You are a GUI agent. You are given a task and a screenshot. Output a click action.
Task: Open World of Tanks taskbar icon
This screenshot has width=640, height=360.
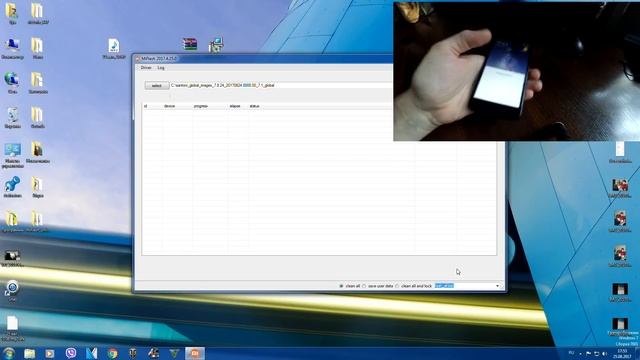pyautogui.click(x=133, y=353)
